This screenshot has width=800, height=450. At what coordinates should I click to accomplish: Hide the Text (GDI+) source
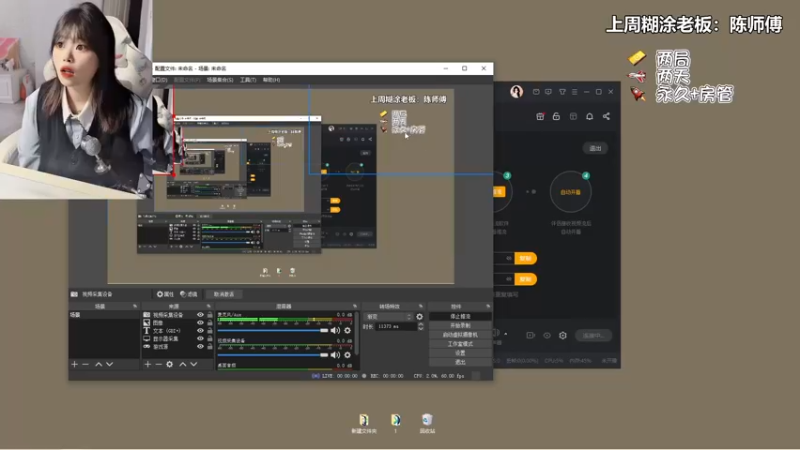tap(200, 331)
